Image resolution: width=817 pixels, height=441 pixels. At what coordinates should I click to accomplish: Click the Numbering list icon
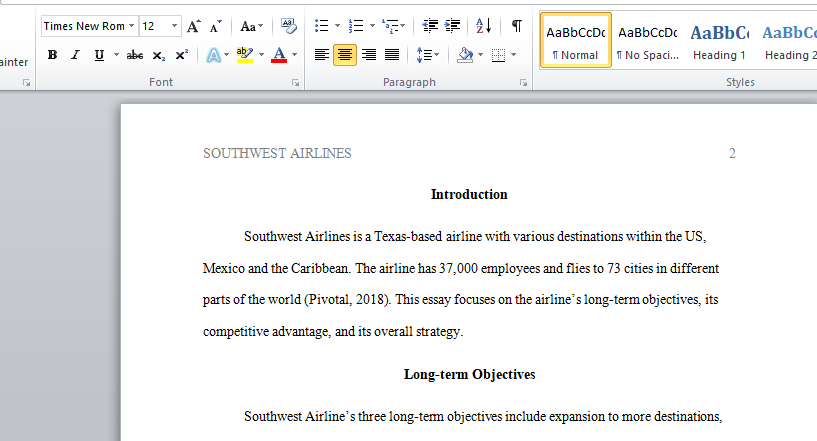pyautogui.click(x=356, y=26)
